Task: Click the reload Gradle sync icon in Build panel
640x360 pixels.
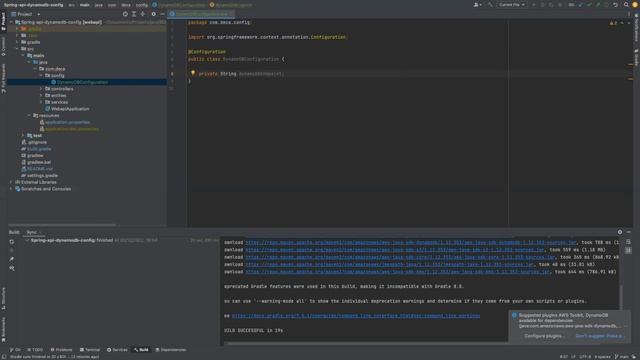Action: click(12, 242)
